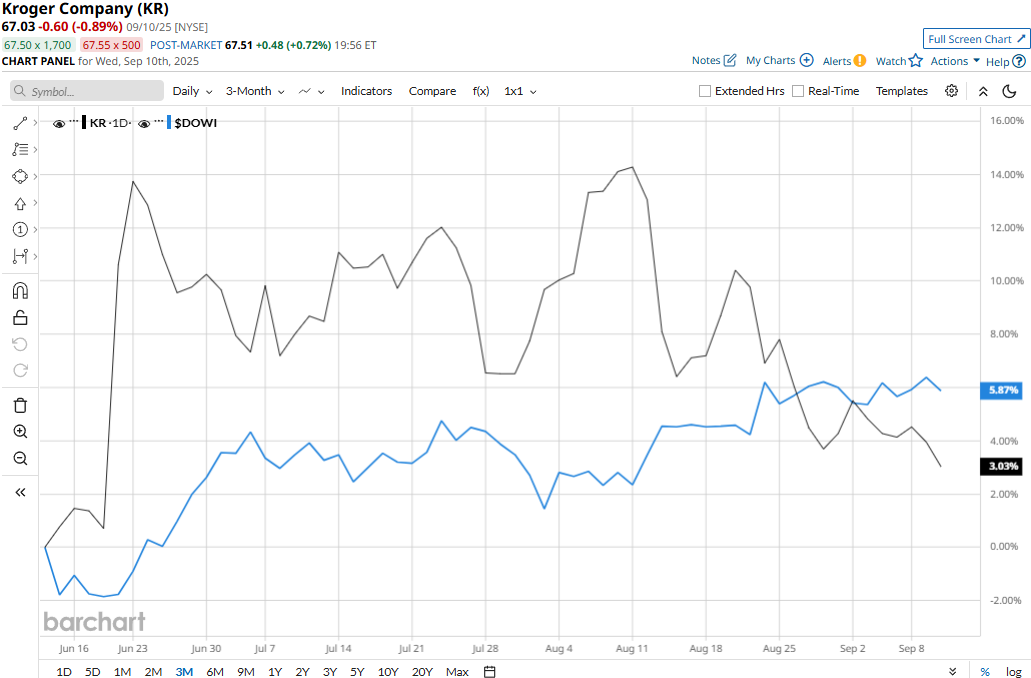The height and width of the screenshot is (678, 1031).
Task: Toggle the log scale button
Action: (x=1013, y=671)
